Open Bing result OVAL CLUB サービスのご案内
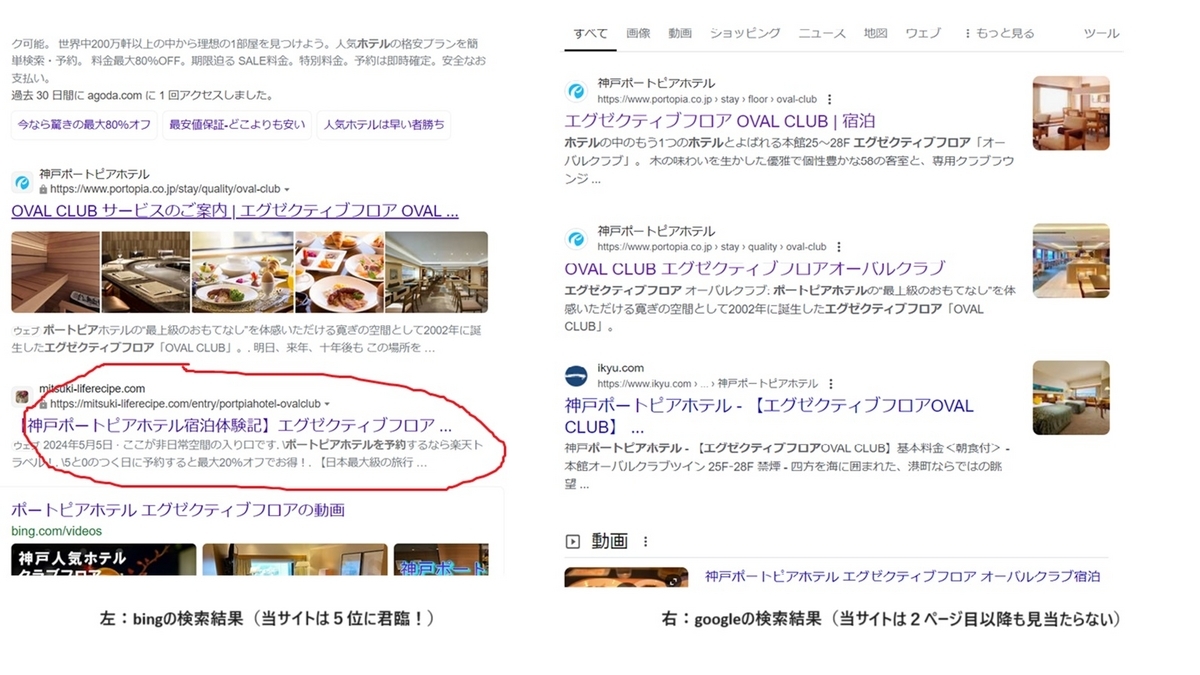 (x=235, y=211)
